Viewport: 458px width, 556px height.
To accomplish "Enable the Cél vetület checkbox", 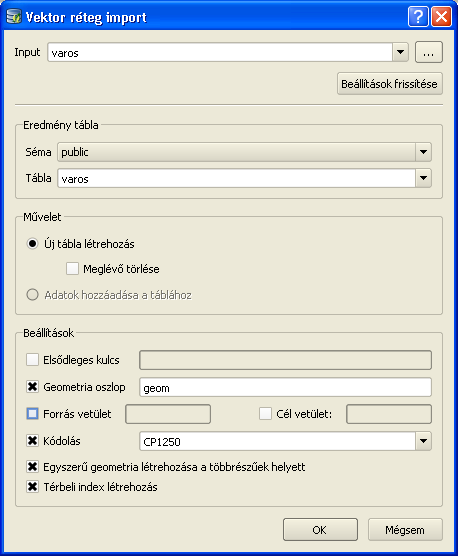I will 265,413.
